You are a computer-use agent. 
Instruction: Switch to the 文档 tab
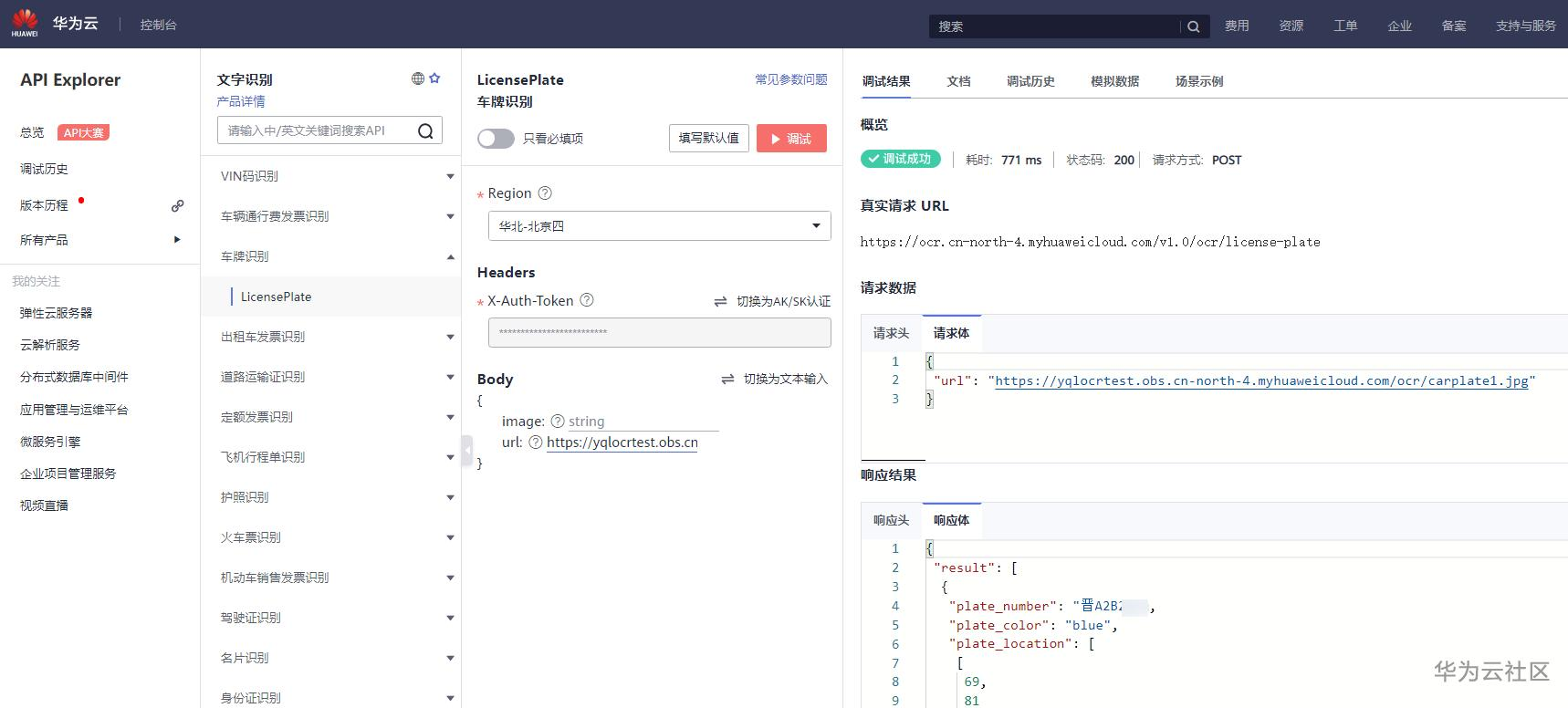(958, 81)
